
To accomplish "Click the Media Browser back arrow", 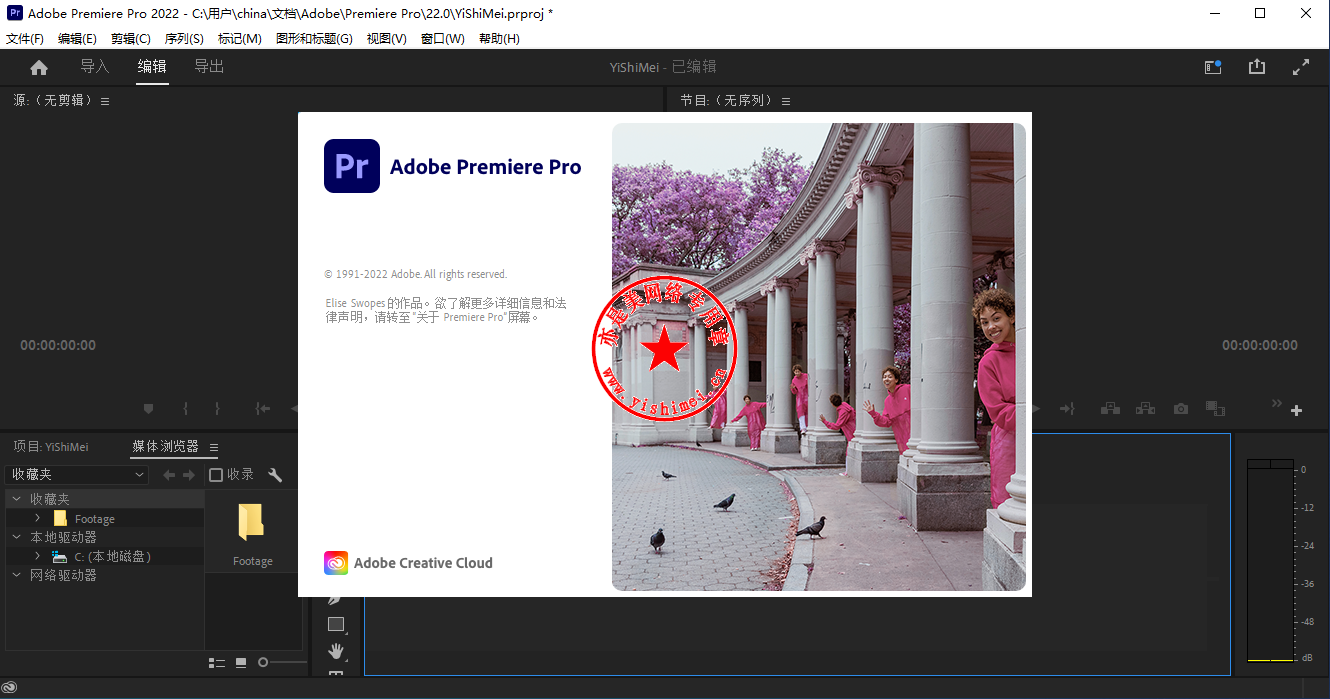I will point(169,475).
